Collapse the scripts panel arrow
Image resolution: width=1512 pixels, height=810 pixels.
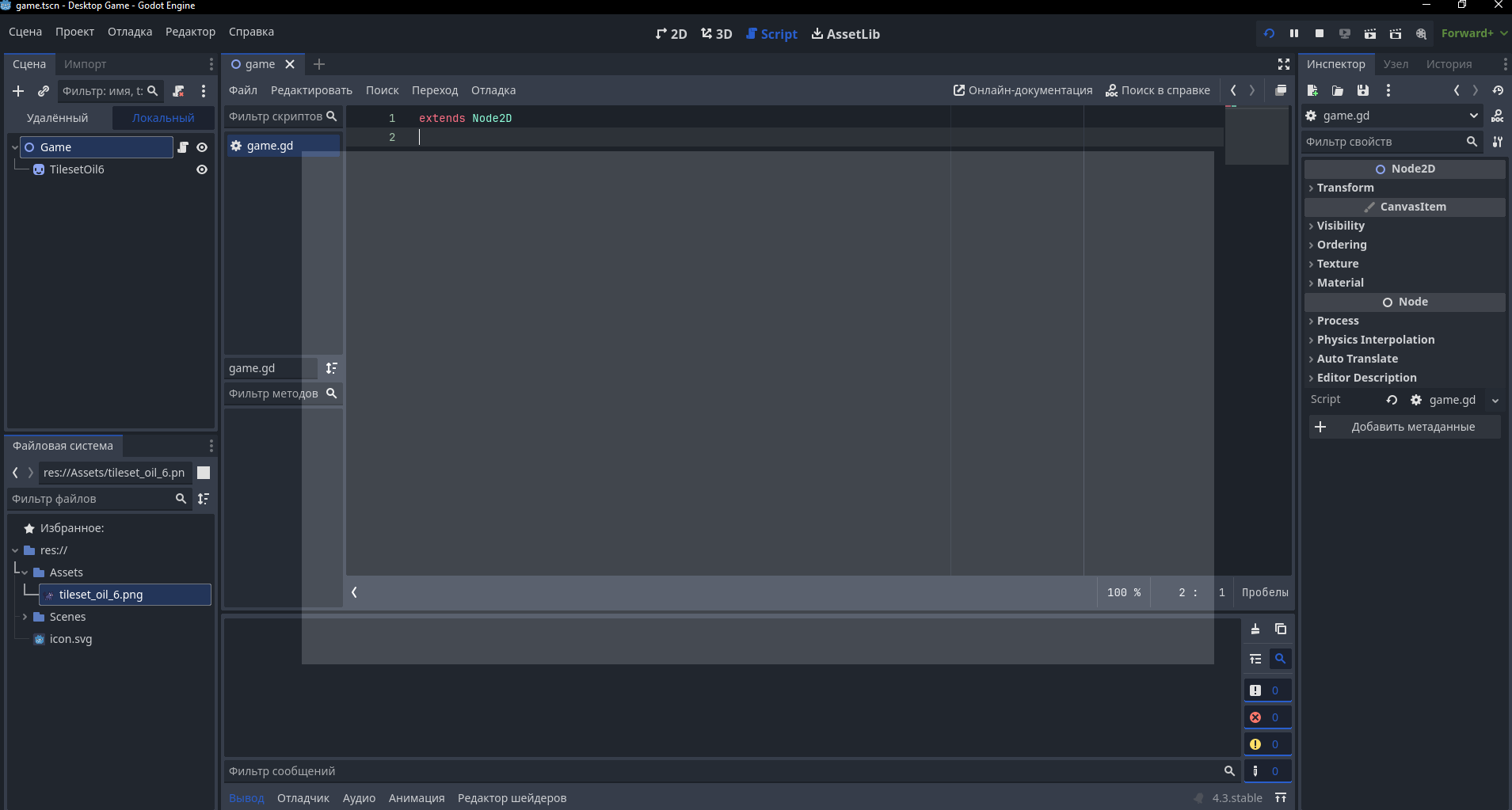(354, 592)
